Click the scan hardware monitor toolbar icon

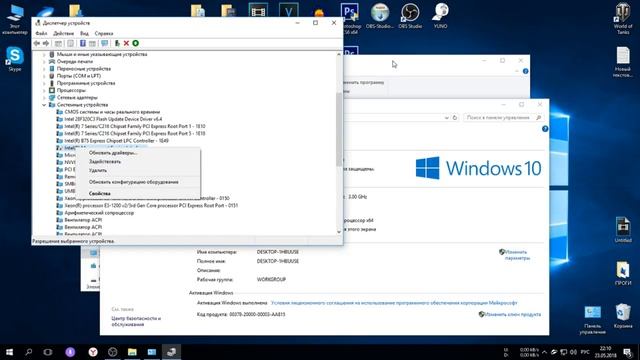point(104,43)
